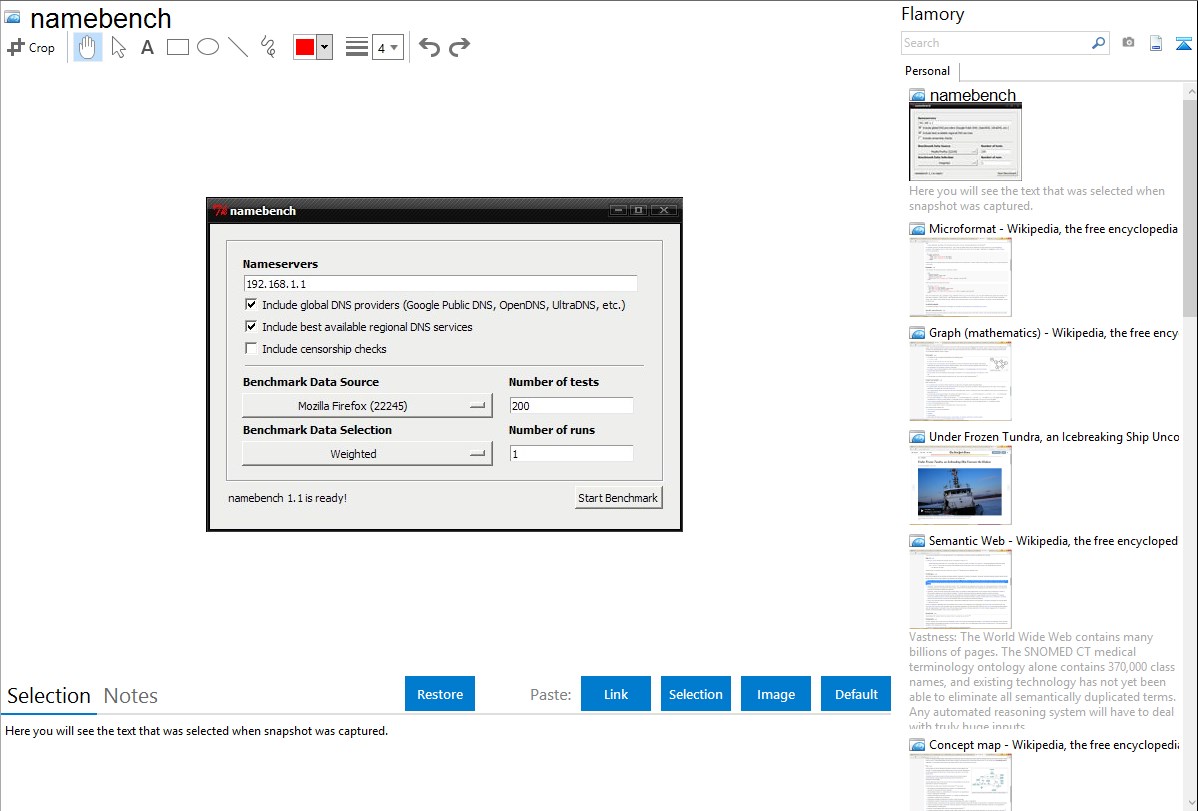This screenshot has width=1198, height=811.
Task: Pick the freehand scribble tool
Action: (x=268, y=47)
